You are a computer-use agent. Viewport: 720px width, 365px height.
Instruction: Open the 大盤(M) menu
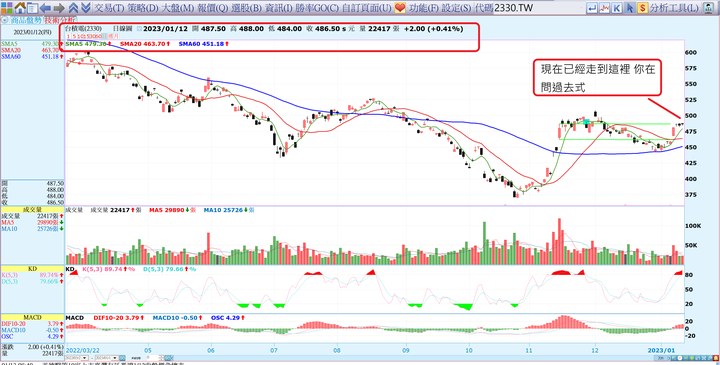[x=178, y=8]
